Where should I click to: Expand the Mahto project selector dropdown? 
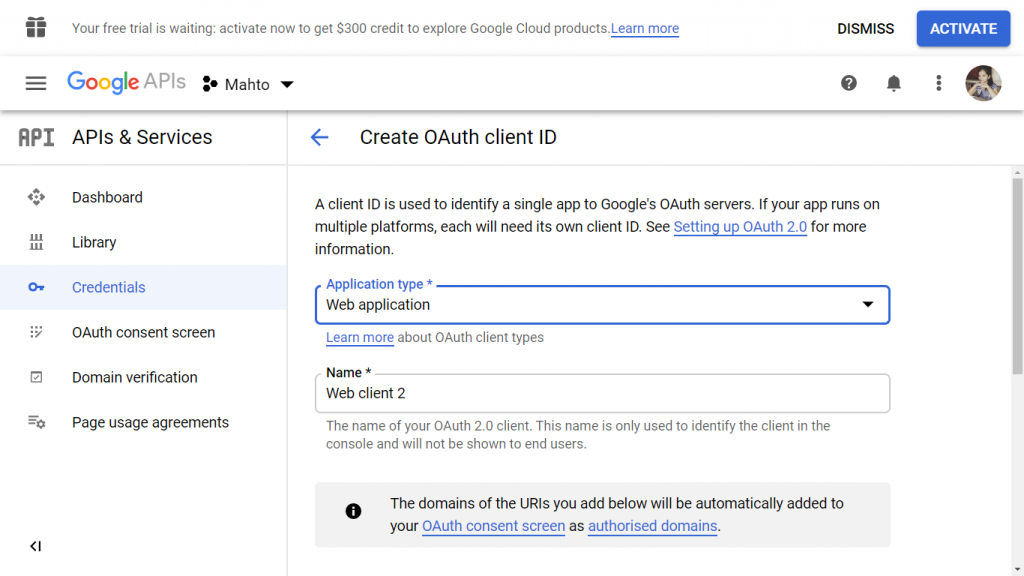[x=248, y=84]
